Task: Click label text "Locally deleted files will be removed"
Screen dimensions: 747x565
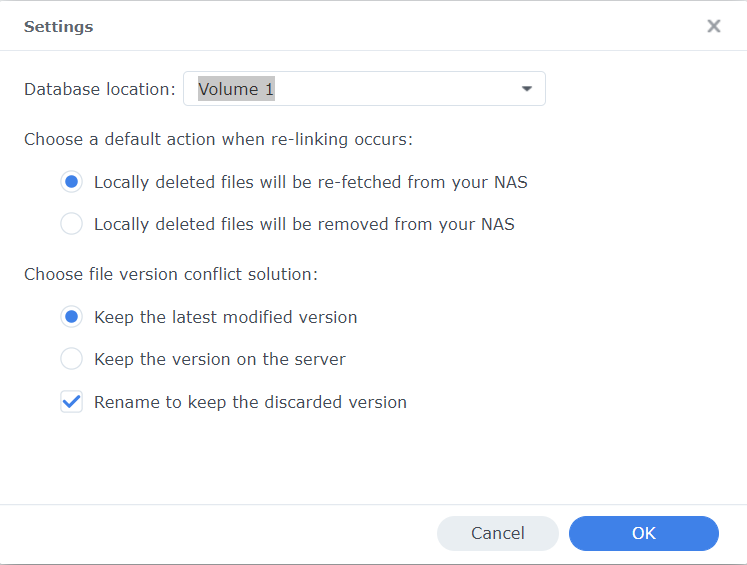Action: pyautogui.click(x=304, y=224)
